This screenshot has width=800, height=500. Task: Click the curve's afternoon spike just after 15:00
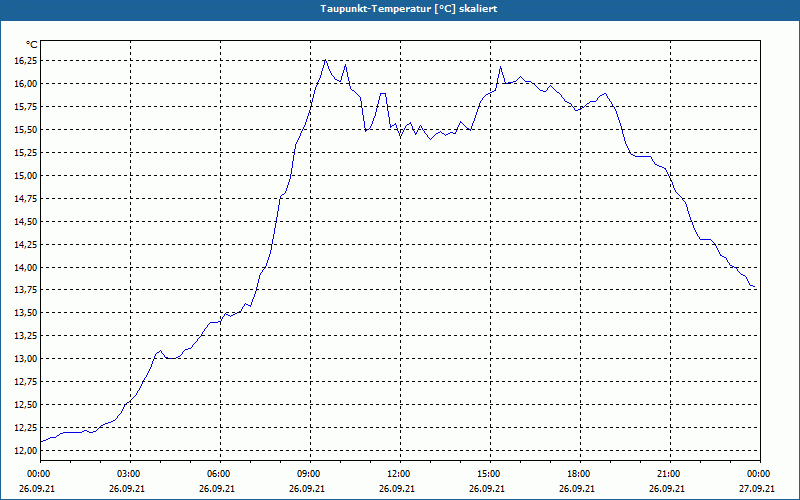pos(501,67)
